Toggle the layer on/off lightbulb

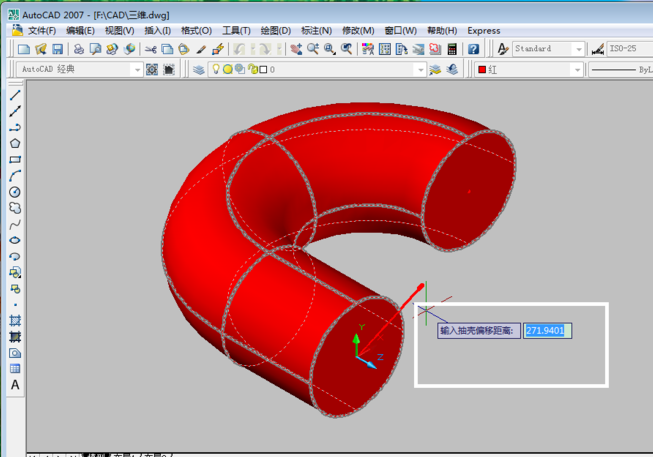(214, 70)
